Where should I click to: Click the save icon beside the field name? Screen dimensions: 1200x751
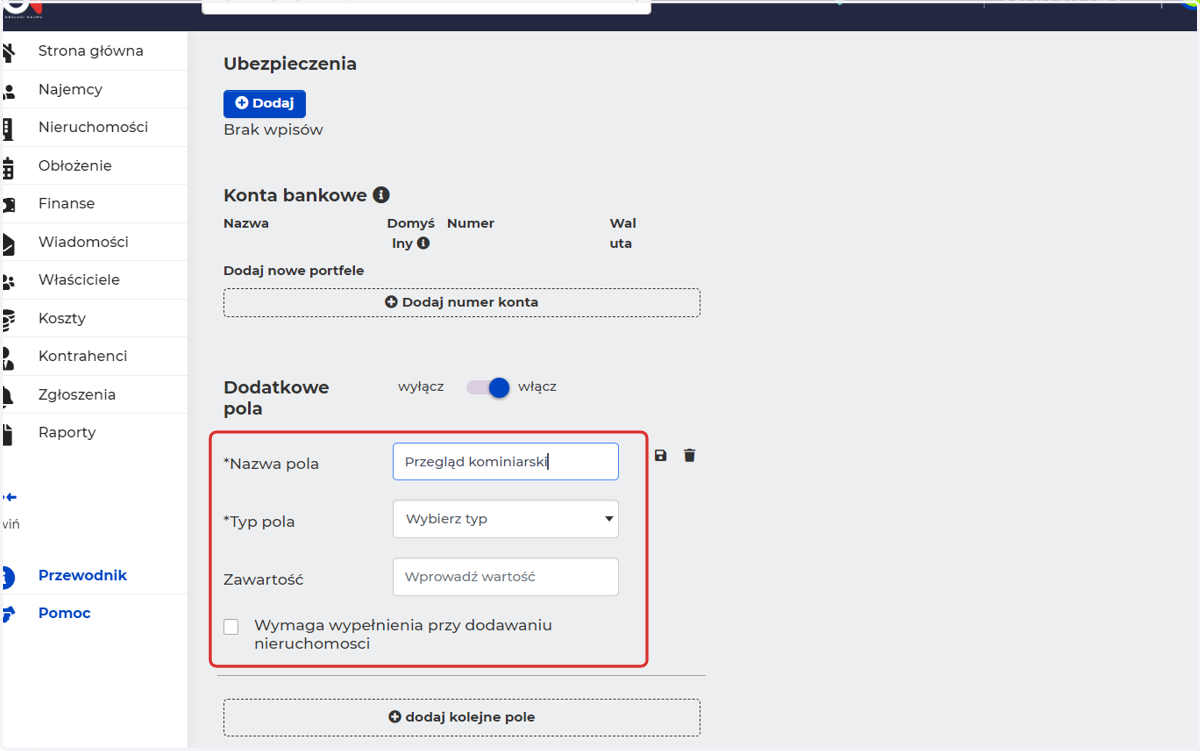[x=660, y=455]
